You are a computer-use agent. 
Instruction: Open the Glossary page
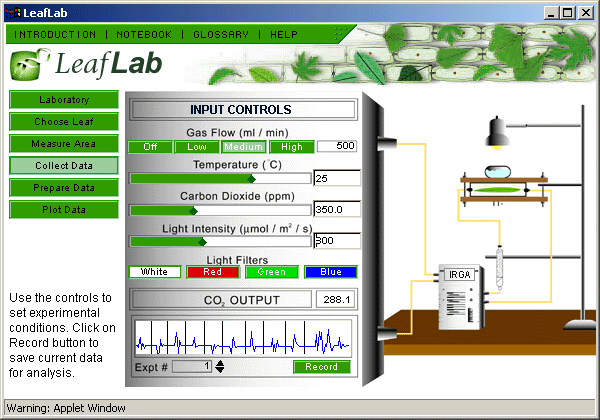218,34
